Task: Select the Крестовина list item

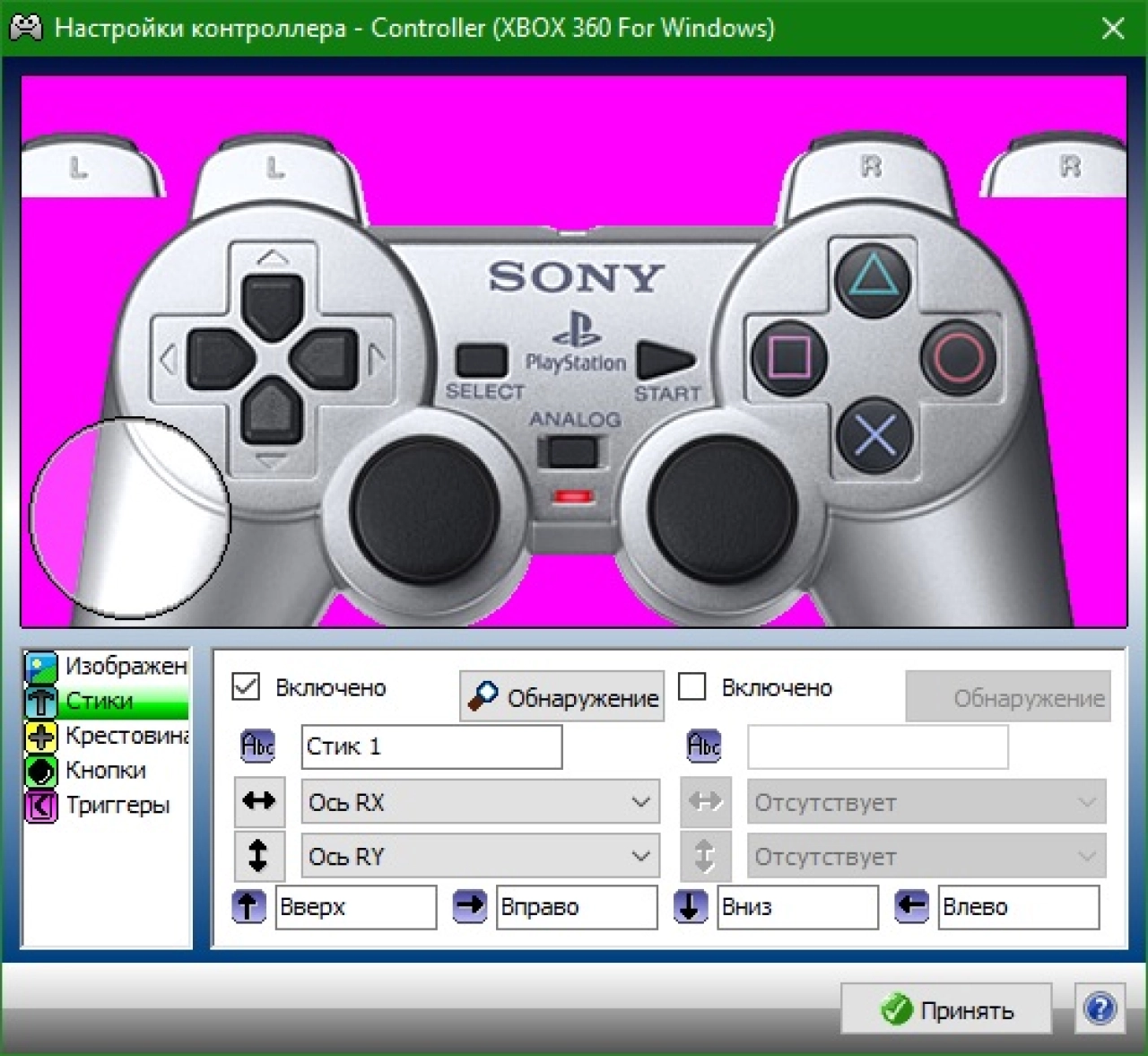Action: click(x=106, y=736)
